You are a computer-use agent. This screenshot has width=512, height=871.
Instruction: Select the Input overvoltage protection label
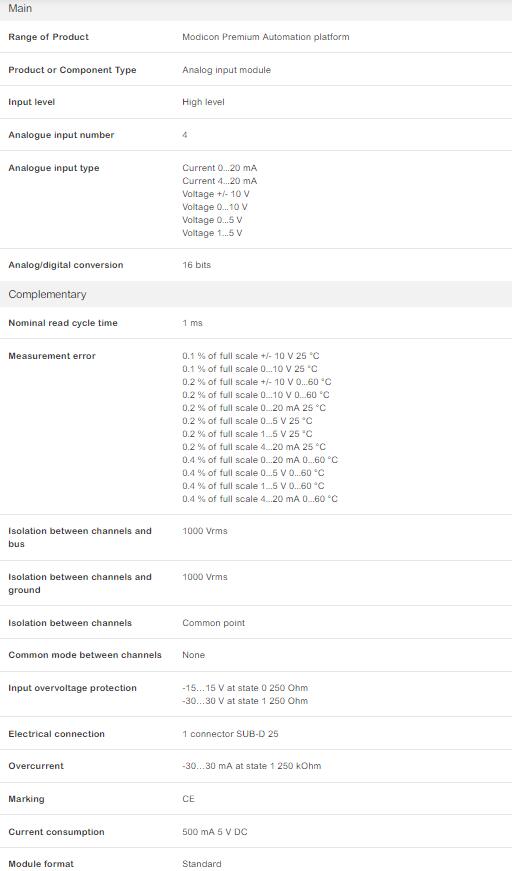(x=72, y=688)
